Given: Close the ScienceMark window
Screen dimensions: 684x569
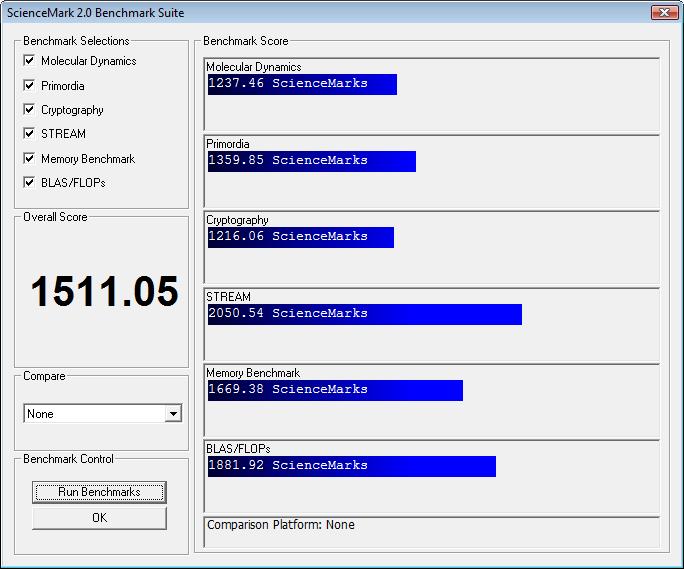Looking at the screenshot, I should pos(664,12).
